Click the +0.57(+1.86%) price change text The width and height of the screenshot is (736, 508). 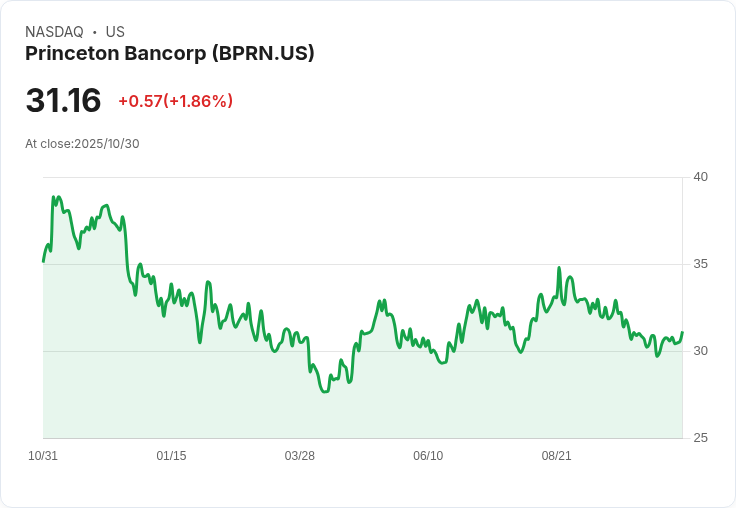point(176,101)
